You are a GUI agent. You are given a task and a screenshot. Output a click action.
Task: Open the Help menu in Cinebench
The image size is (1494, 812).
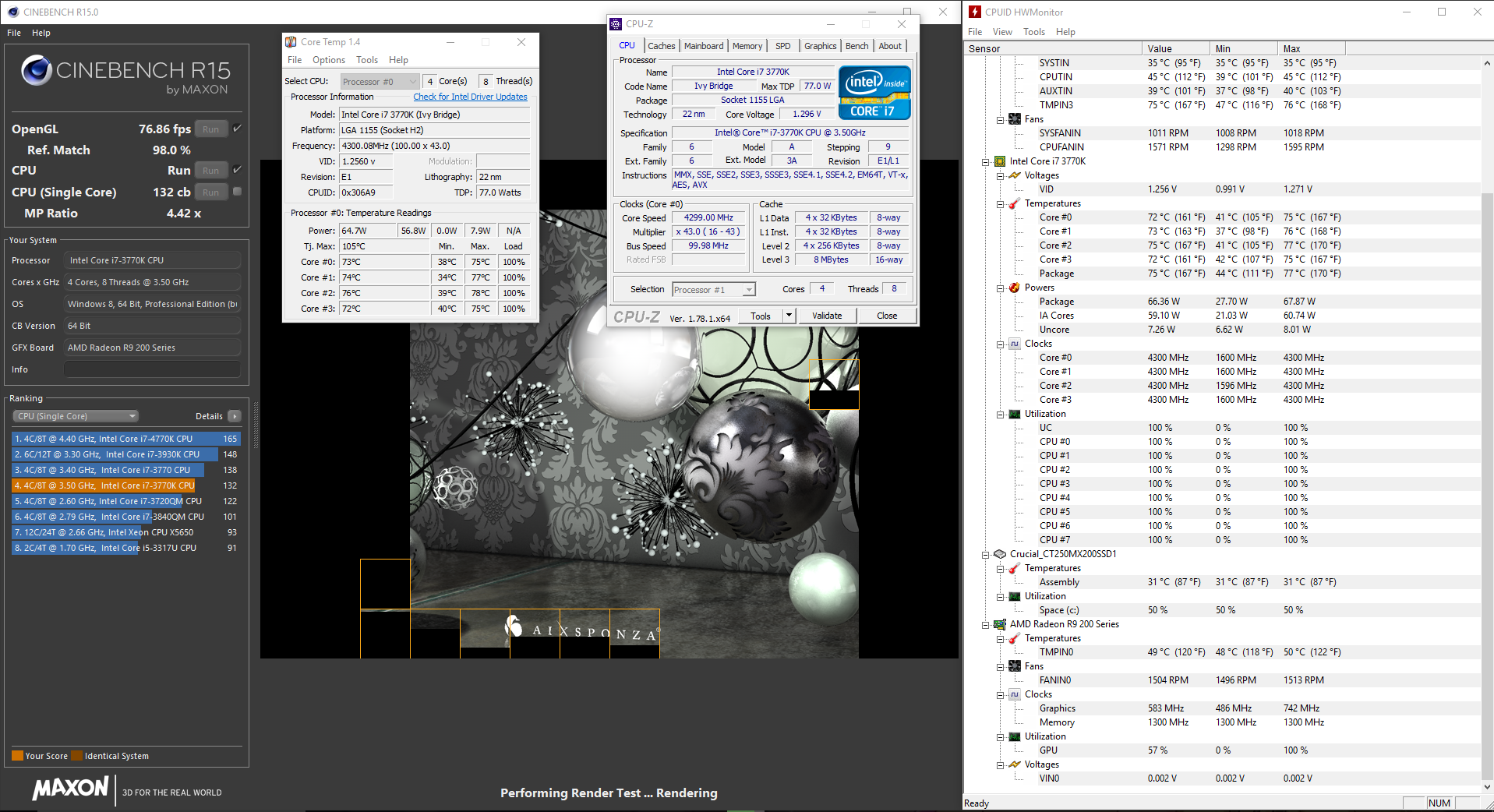pyautogui.click(x=41, y=33)
